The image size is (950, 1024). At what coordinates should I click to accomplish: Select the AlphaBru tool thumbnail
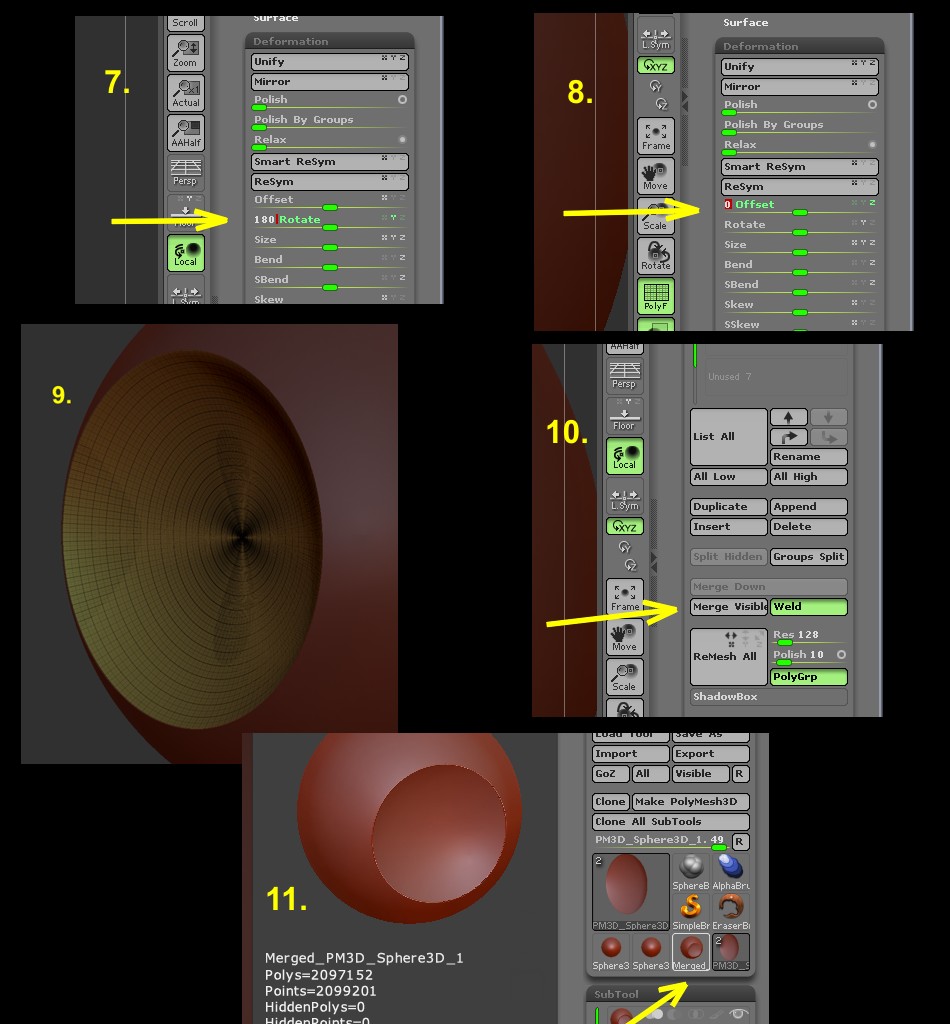coord(731,872)
